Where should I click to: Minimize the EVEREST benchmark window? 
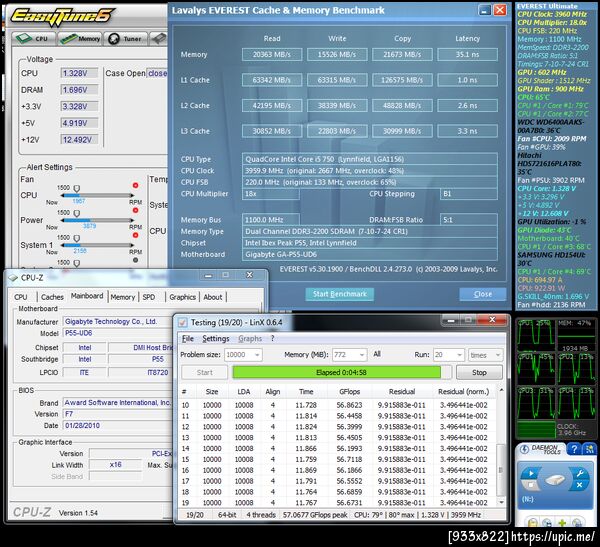[x=485, y=10]
